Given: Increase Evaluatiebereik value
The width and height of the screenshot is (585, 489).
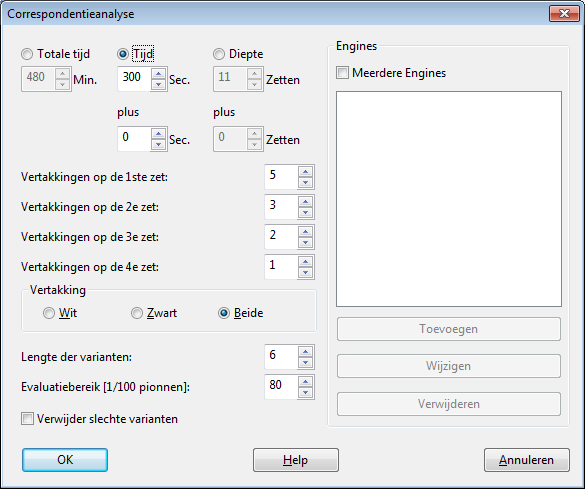Looking at the screenshot, I should (x=306, y=382).
